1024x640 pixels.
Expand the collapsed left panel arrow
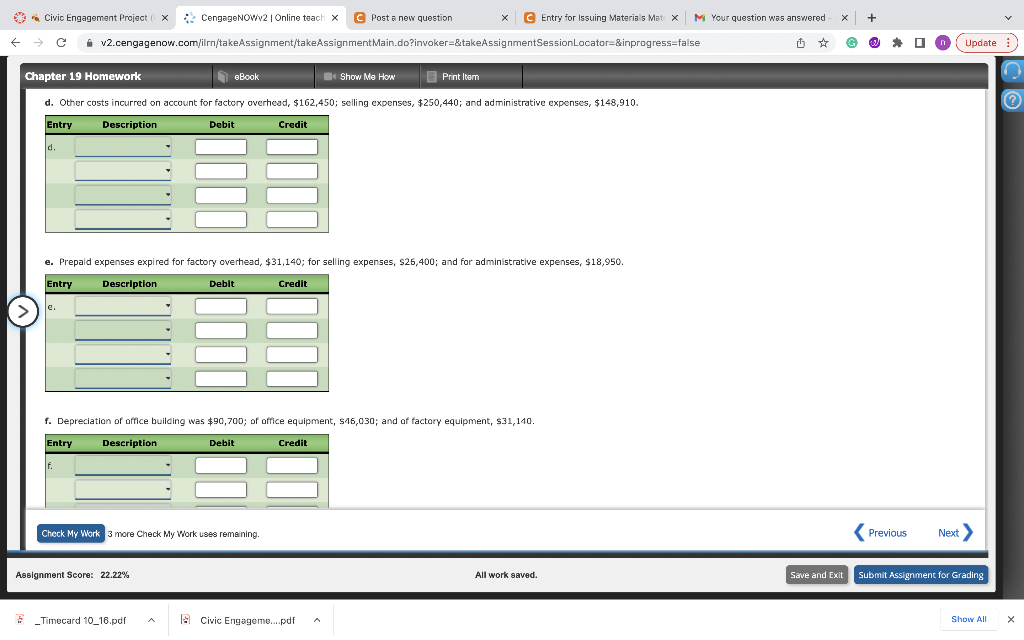(23, 311)
